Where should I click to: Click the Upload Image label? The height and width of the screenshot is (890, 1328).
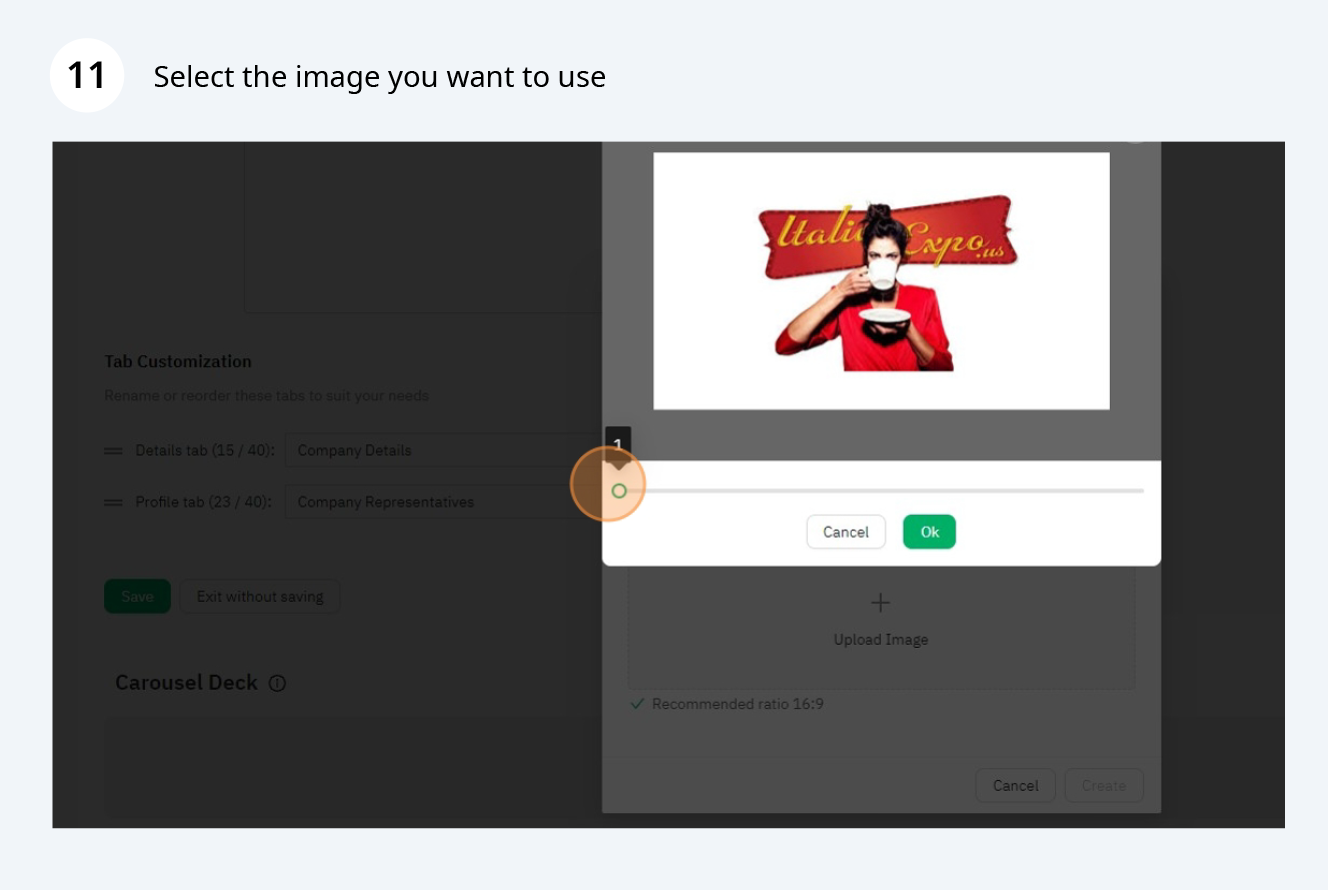(x=881, y=640)
